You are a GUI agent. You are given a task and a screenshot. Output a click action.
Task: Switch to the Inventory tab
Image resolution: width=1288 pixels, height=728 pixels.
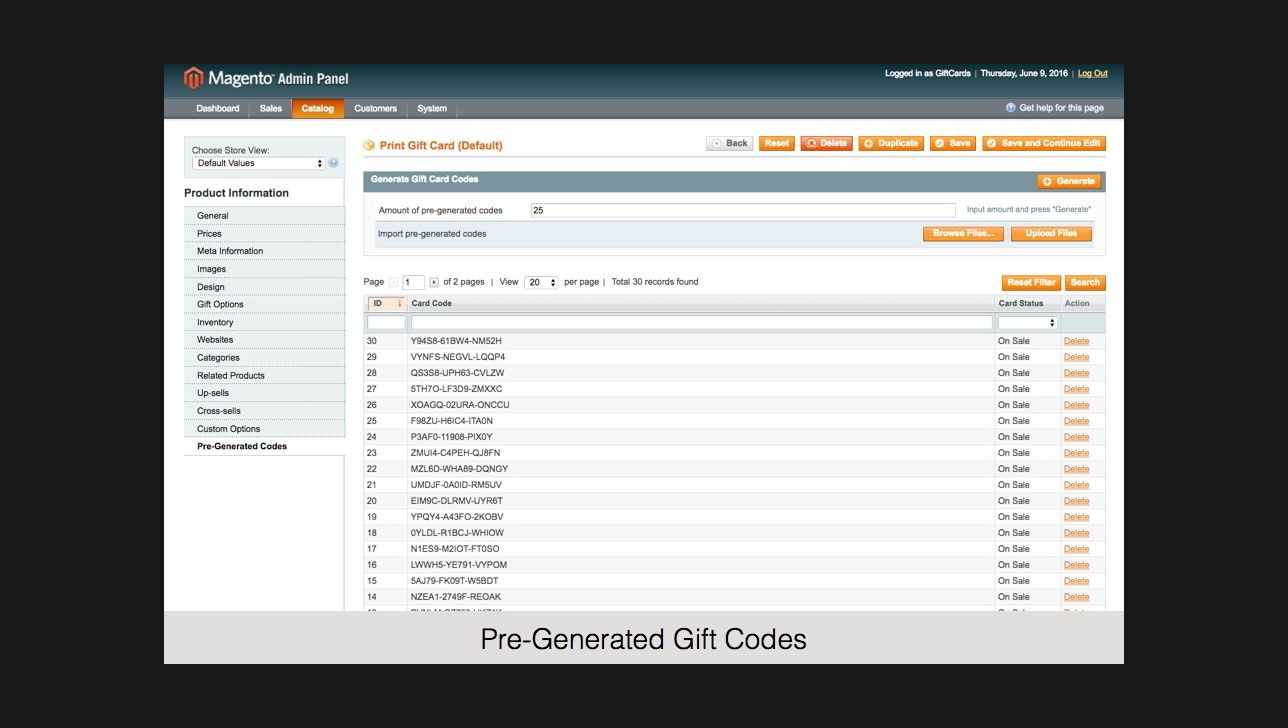[x=215, y=322]
